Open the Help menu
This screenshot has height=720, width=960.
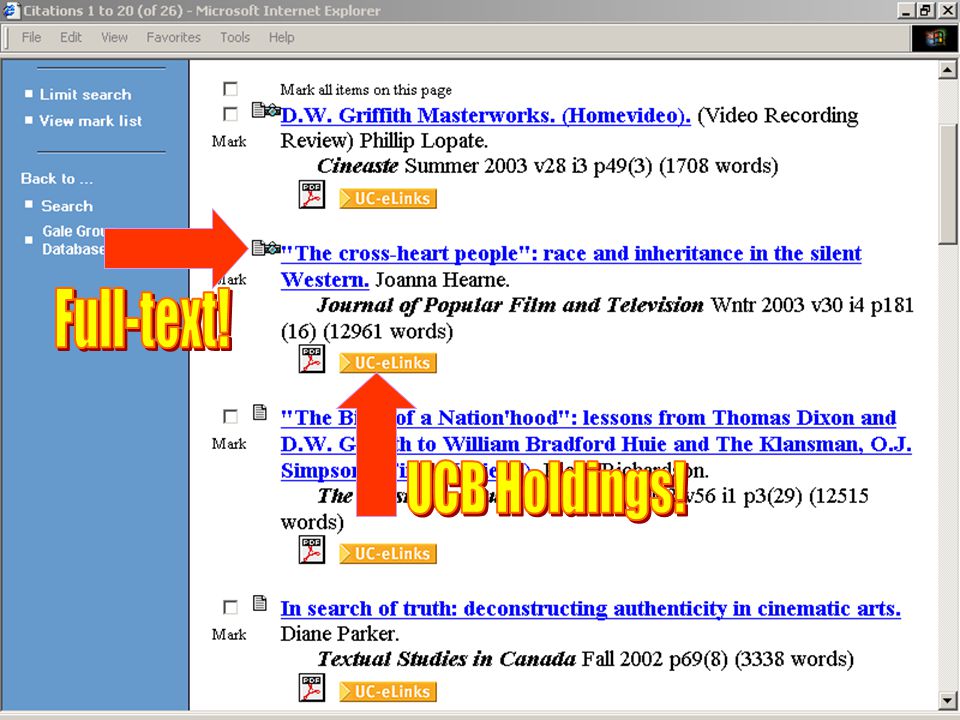(281, 37)
